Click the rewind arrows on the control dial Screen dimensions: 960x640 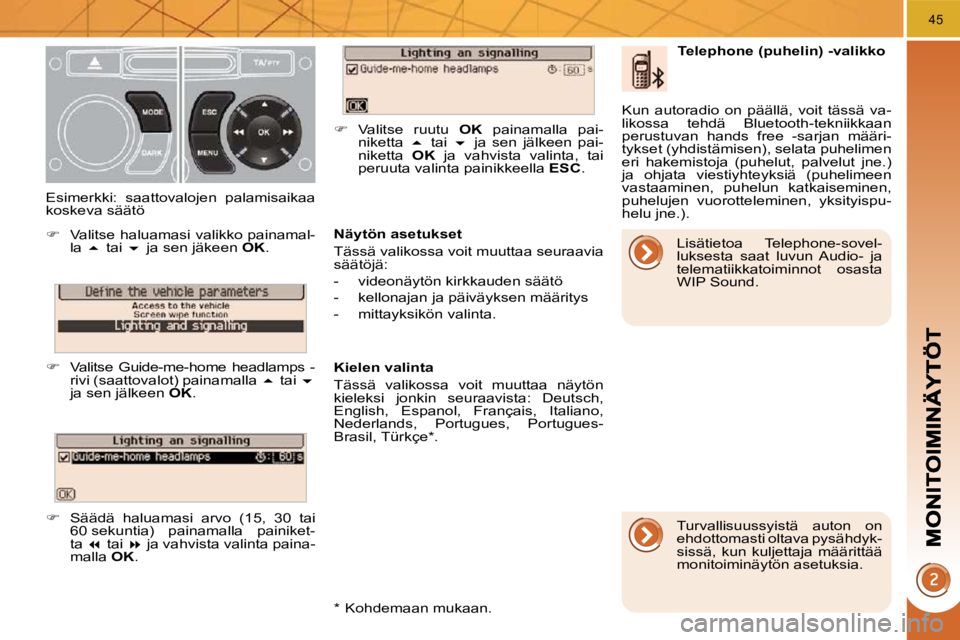238,132
